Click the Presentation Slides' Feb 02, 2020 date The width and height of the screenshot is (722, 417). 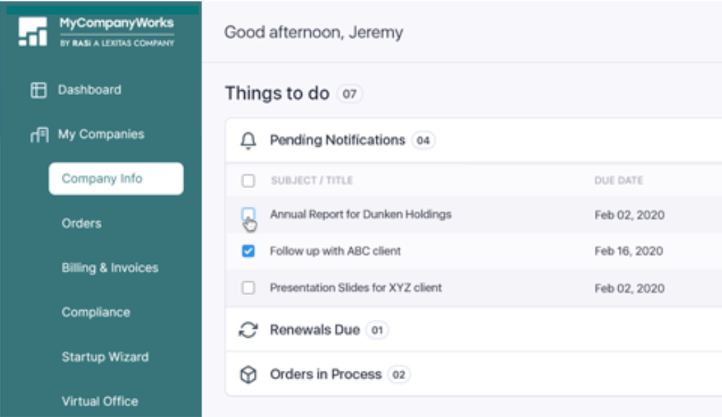[x=629, y=288]
